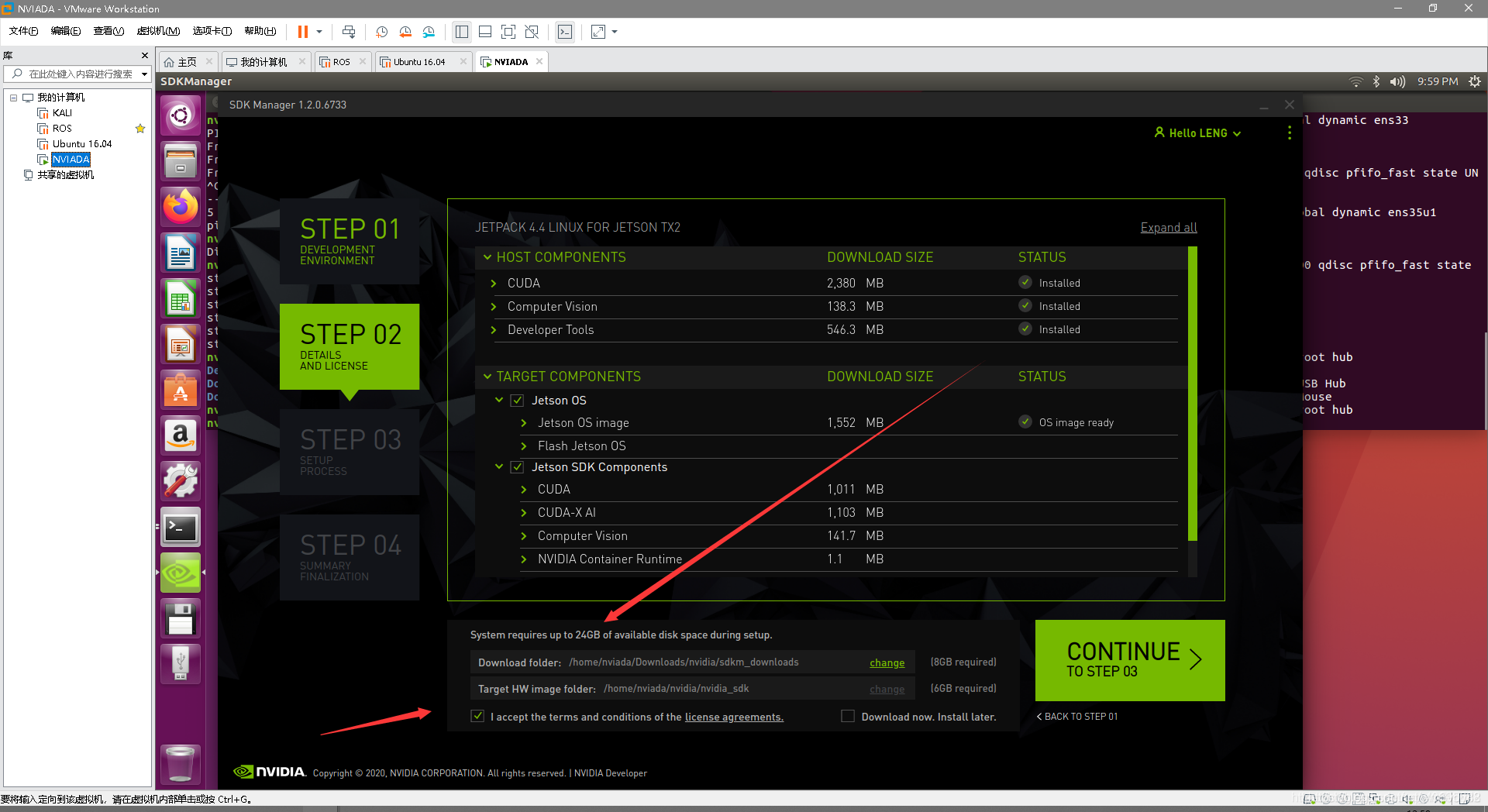Open LibreOffice Writer from the dock
This screenshot has height=812, width=1488.
point(181,253)
